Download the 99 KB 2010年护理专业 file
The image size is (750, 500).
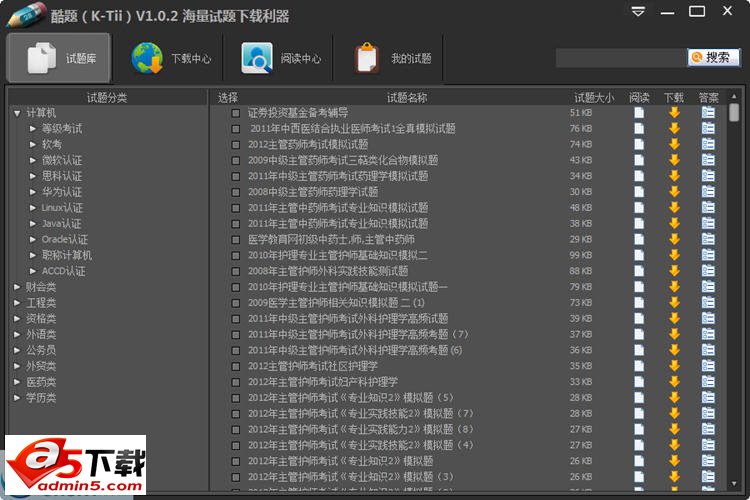[x=674, y=255]
